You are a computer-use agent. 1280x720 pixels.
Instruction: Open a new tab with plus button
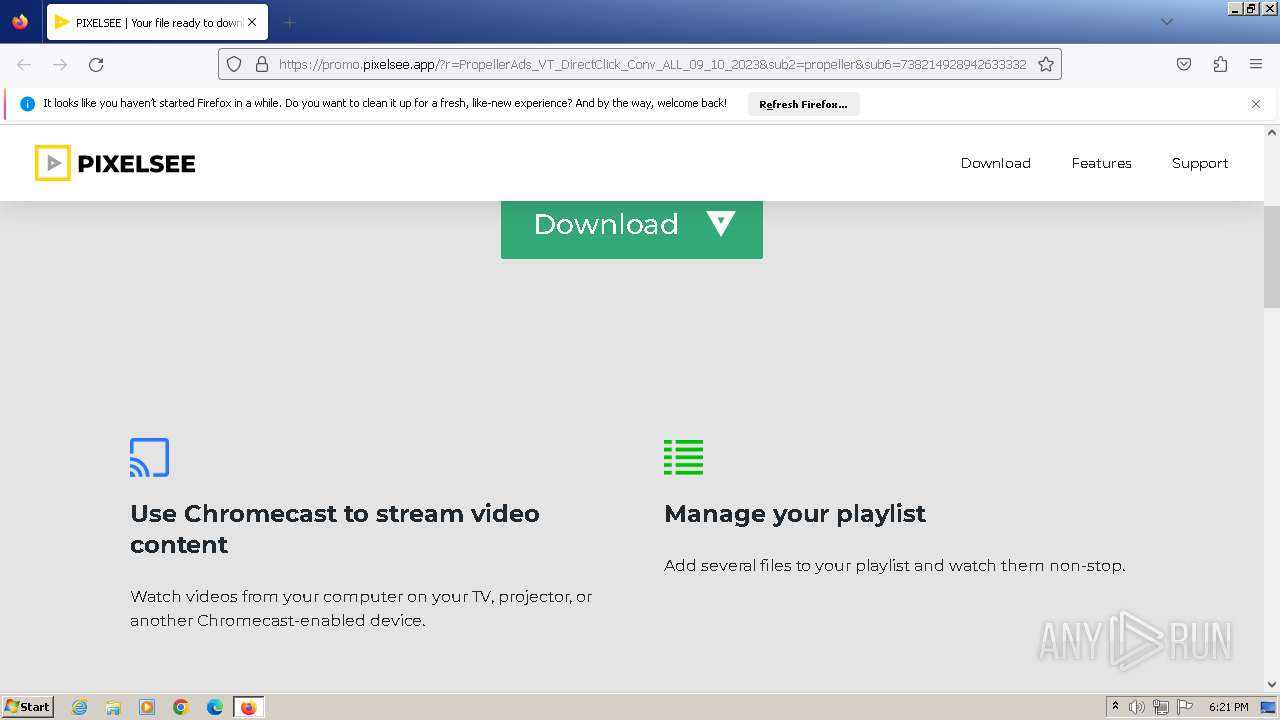(x=289, y=22)
